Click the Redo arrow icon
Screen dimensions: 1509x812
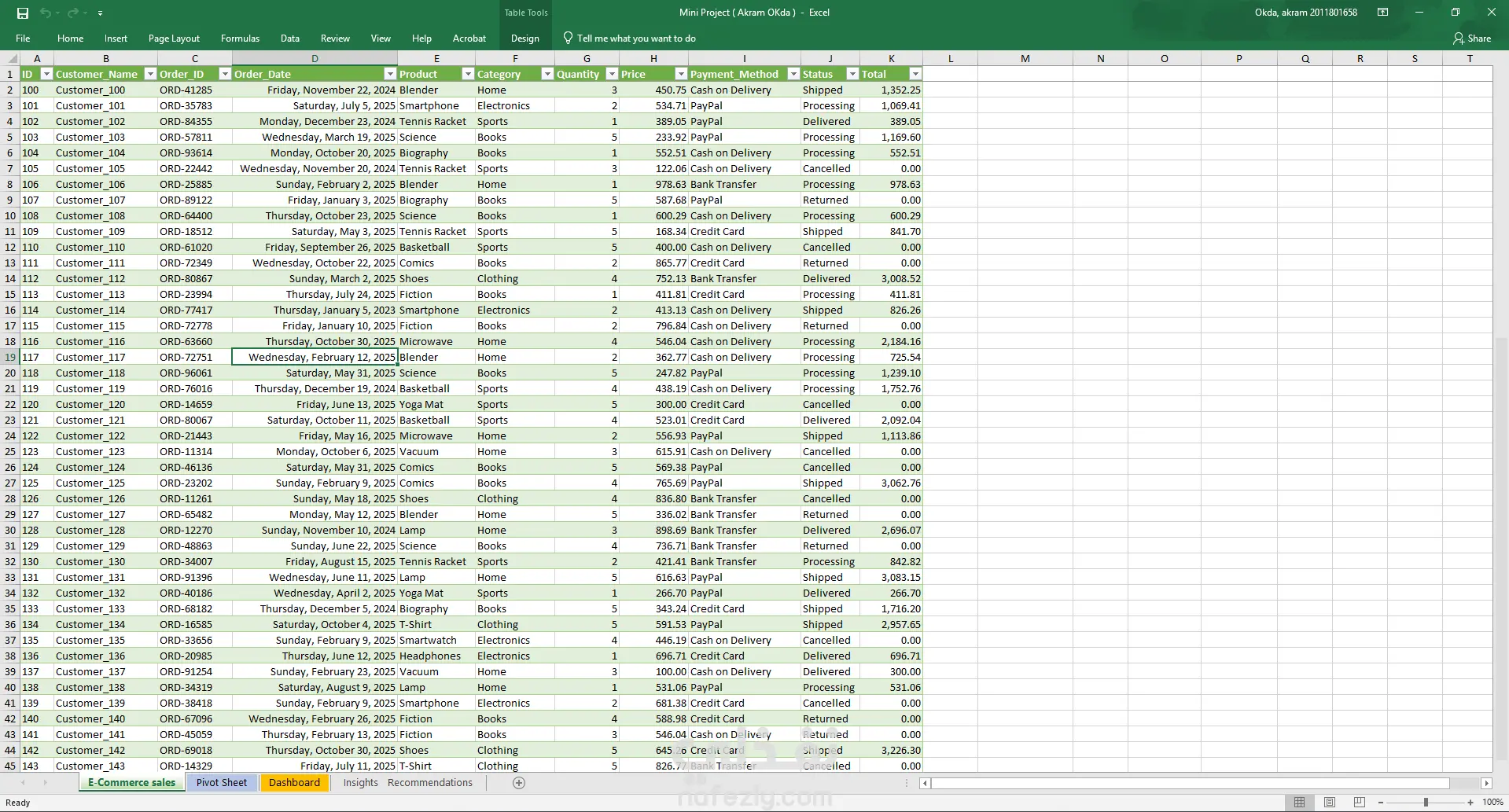tap(72, 13)
